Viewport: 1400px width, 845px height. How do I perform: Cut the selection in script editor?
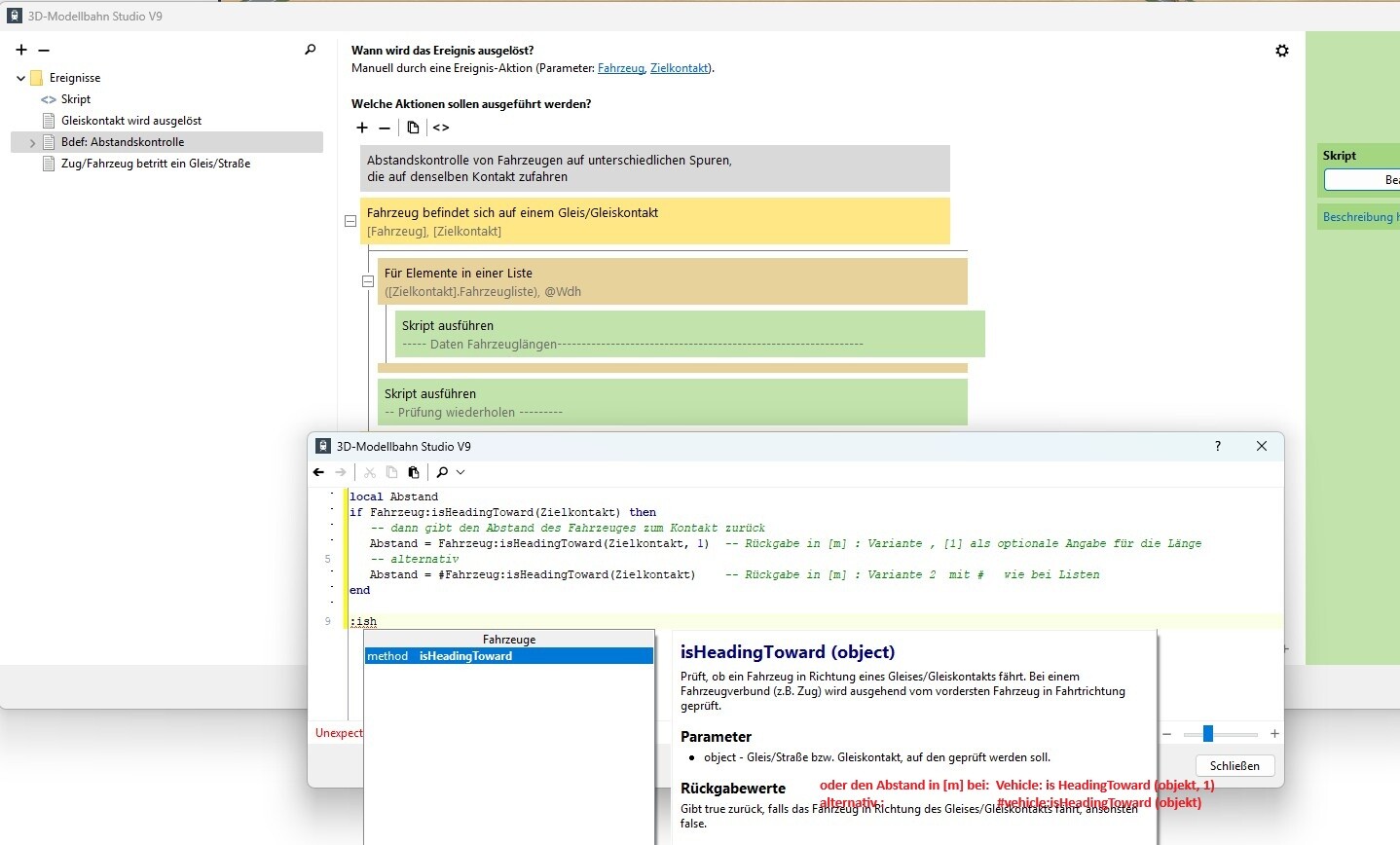pyautogui.click(x=370, y=472)
